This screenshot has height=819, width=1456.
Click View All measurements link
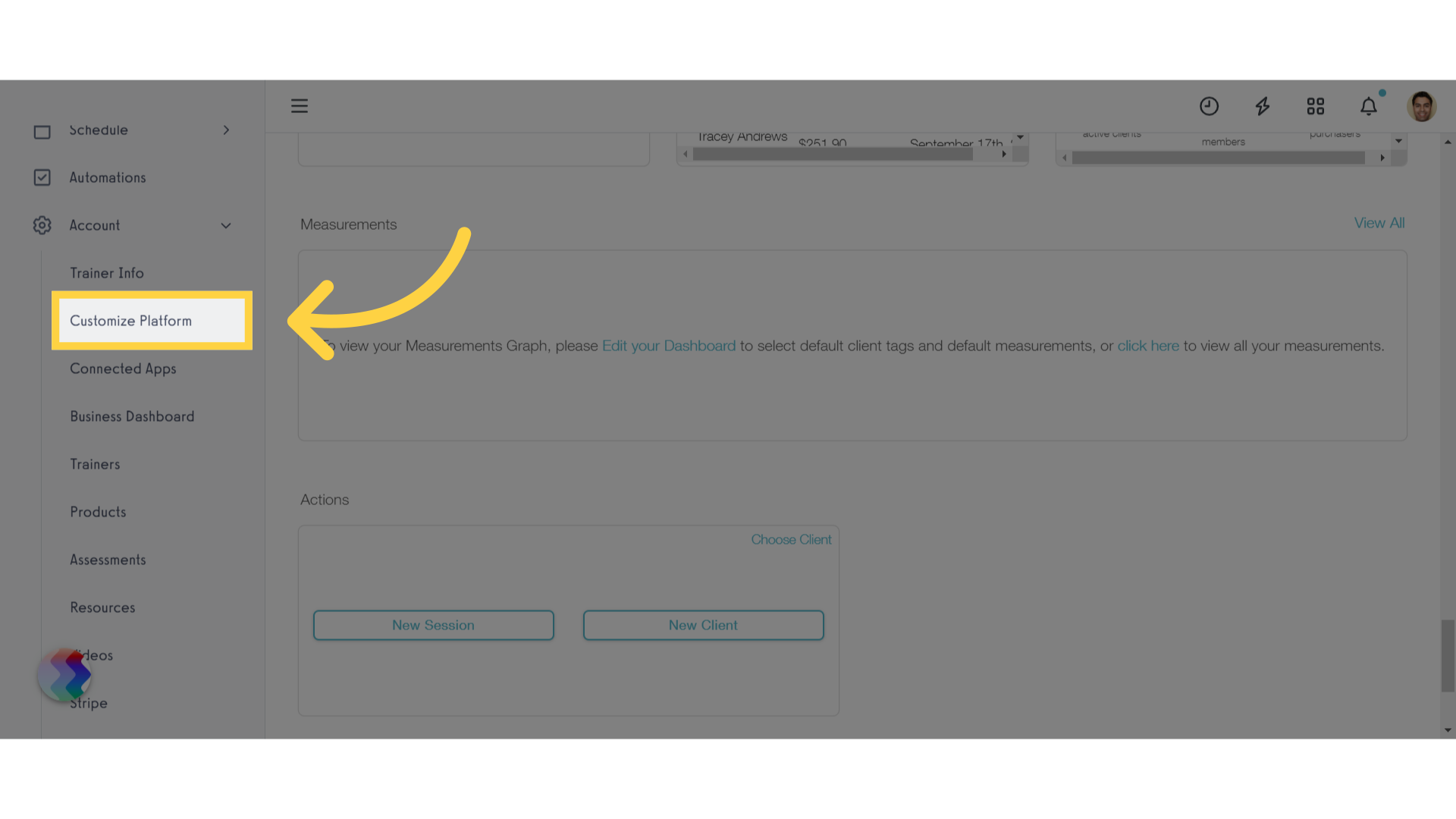click(1379, 222)
